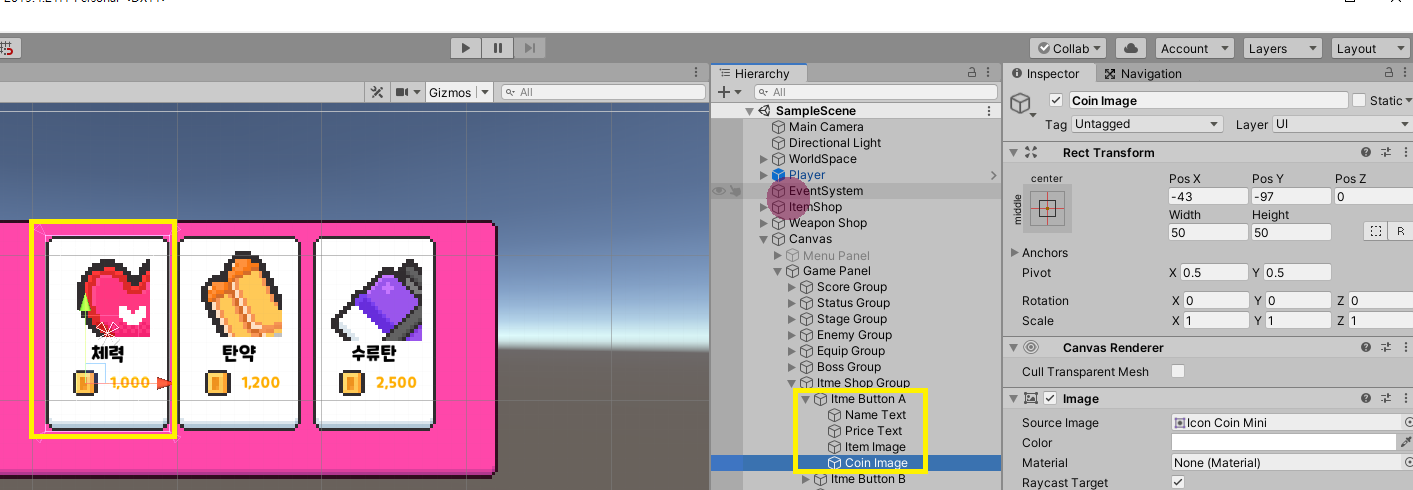
Task: Open the Layout dropdown
Action: (x=1370, y=48)
